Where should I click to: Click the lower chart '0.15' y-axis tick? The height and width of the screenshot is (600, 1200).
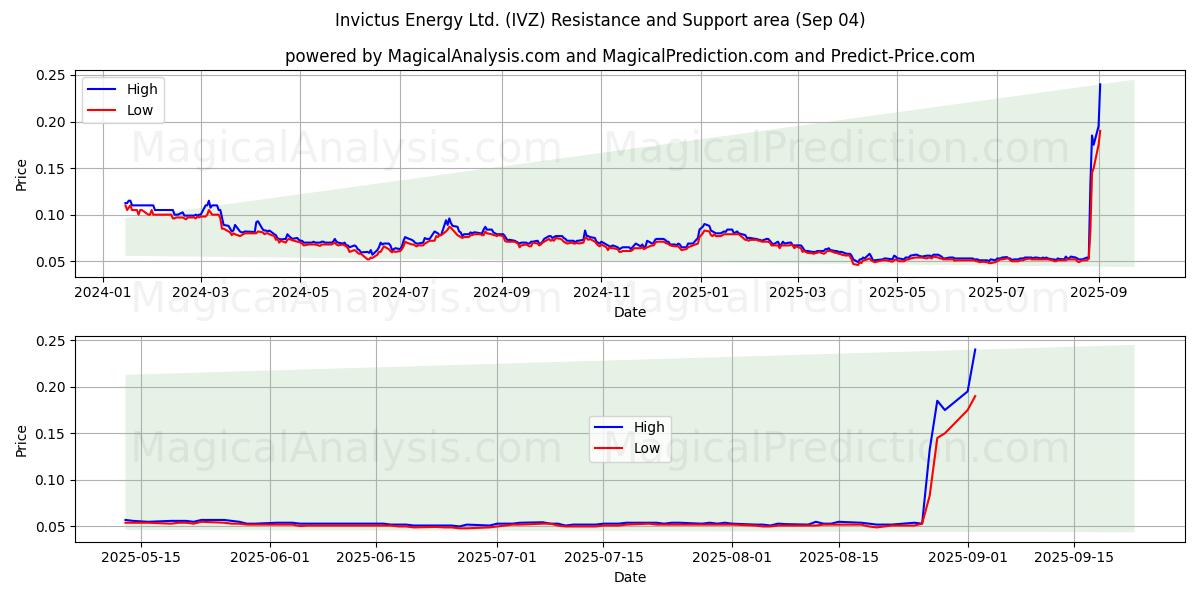[52, 434]
